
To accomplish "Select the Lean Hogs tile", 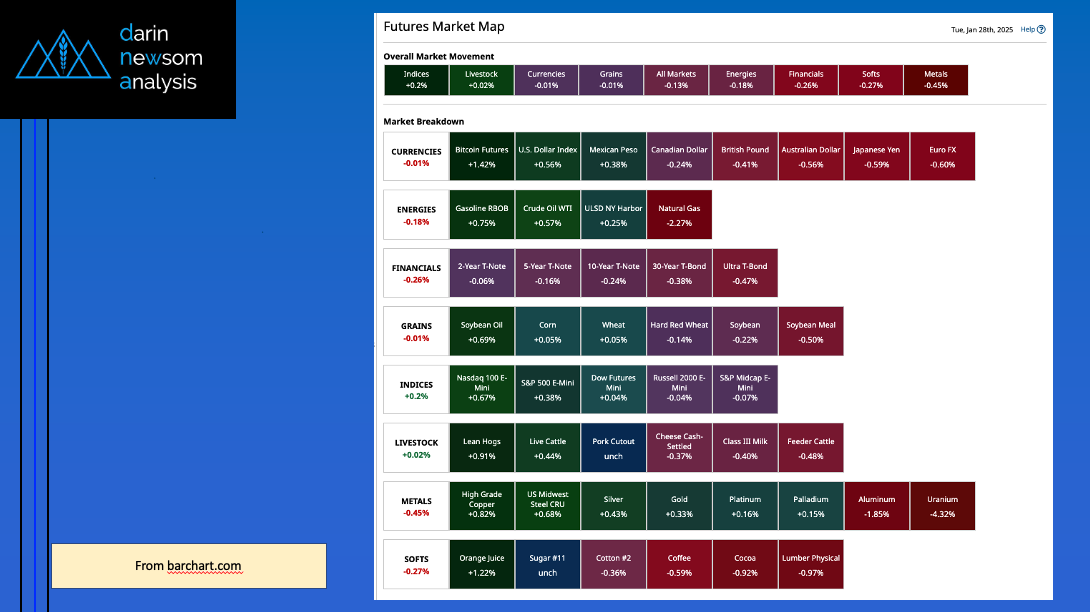I will point(481,448).
